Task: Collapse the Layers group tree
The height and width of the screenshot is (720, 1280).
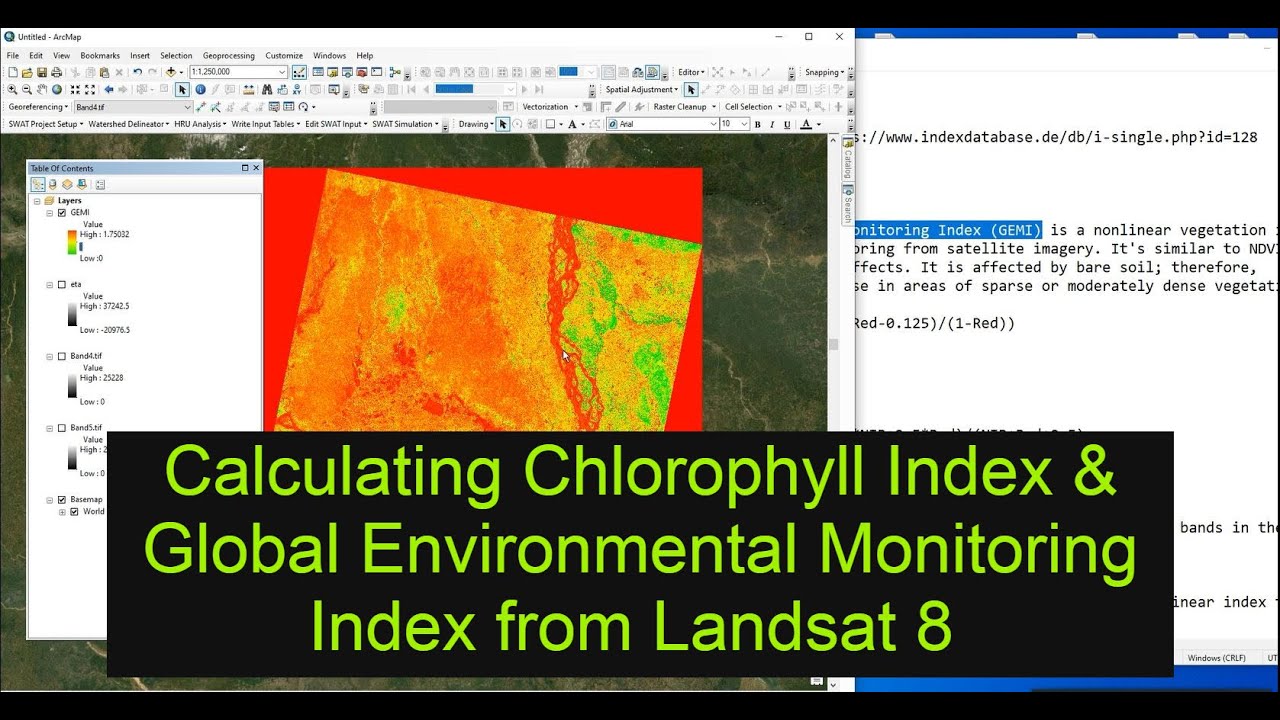Action: pyautogui.click(x=37, y=201)
